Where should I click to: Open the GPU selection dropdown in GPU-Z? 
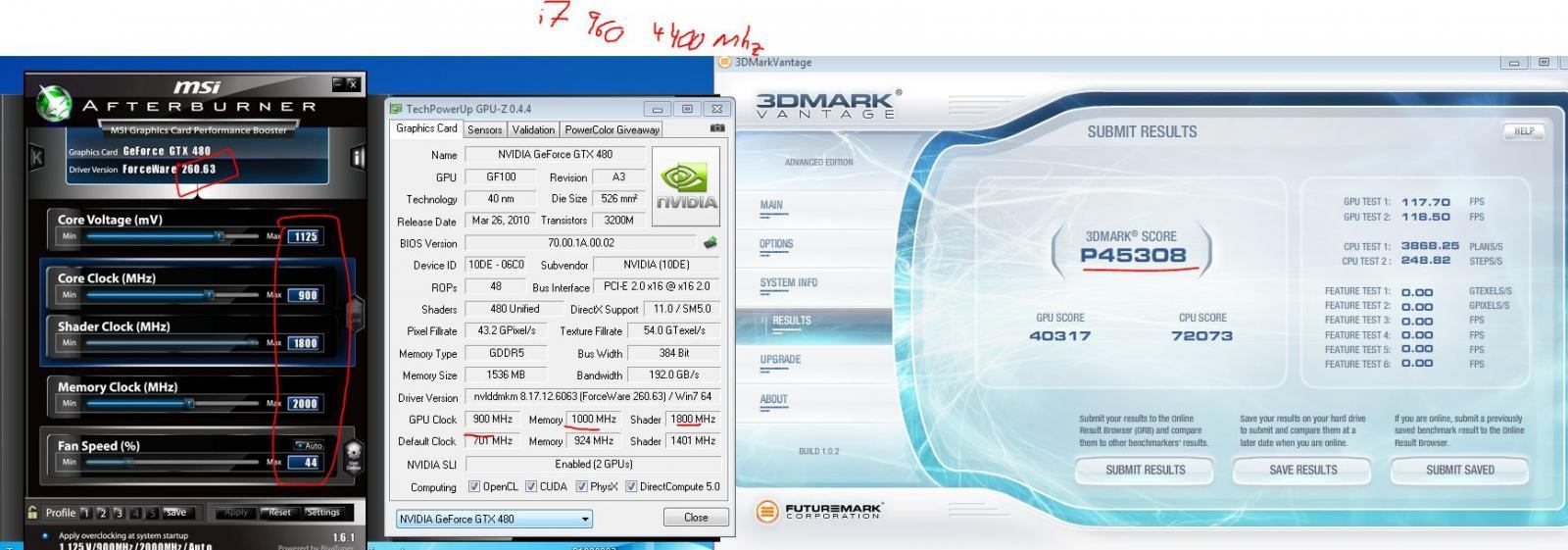[x=495, y=519]
